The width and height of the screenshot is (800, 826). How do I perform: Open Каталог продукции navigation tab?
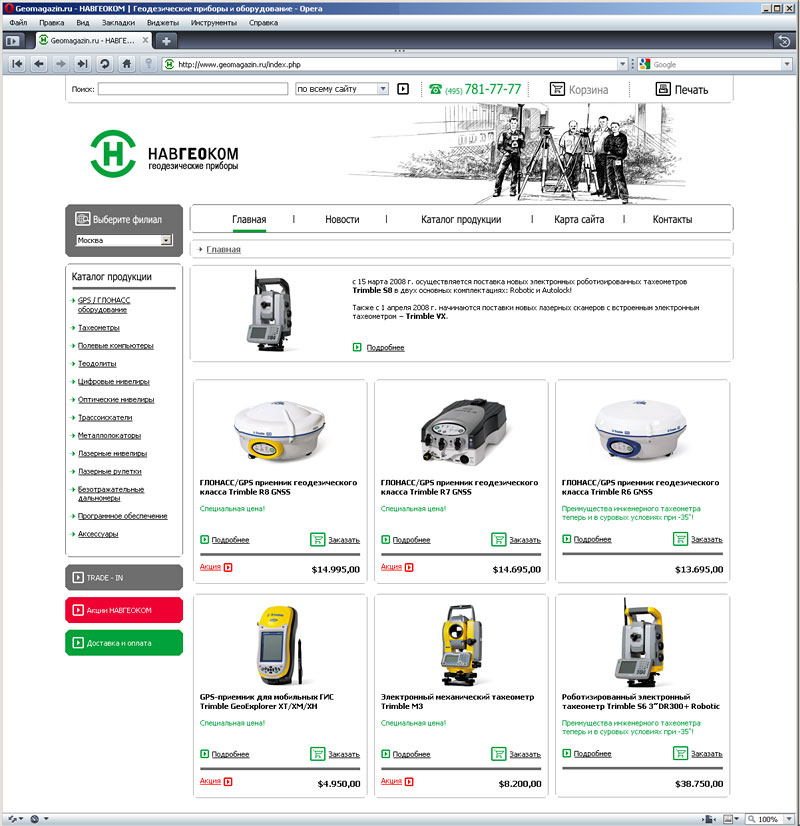(x=461, y=219)
